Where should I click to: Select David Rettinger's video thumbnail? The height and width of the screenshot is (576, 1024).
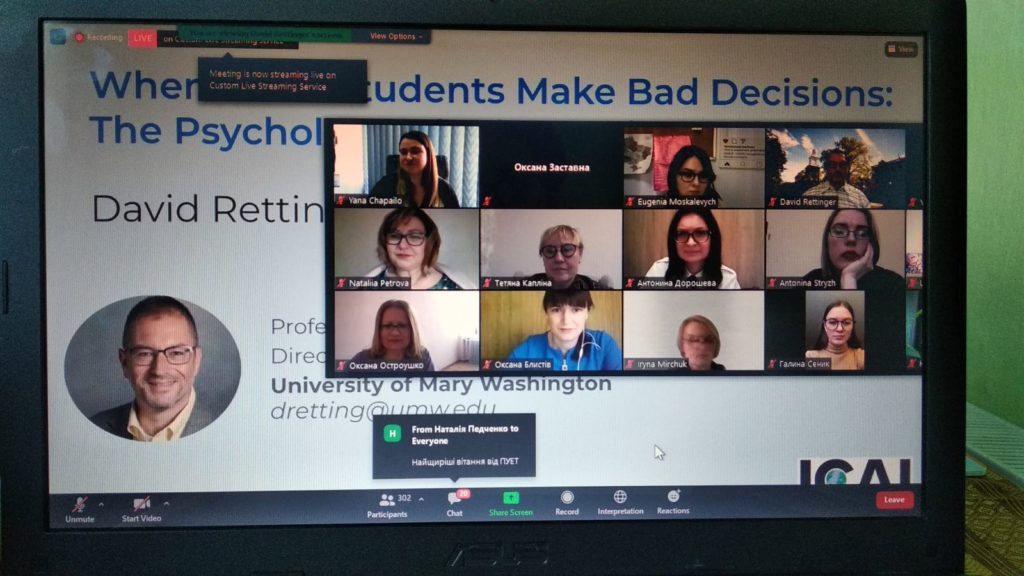tap(835, 167)
